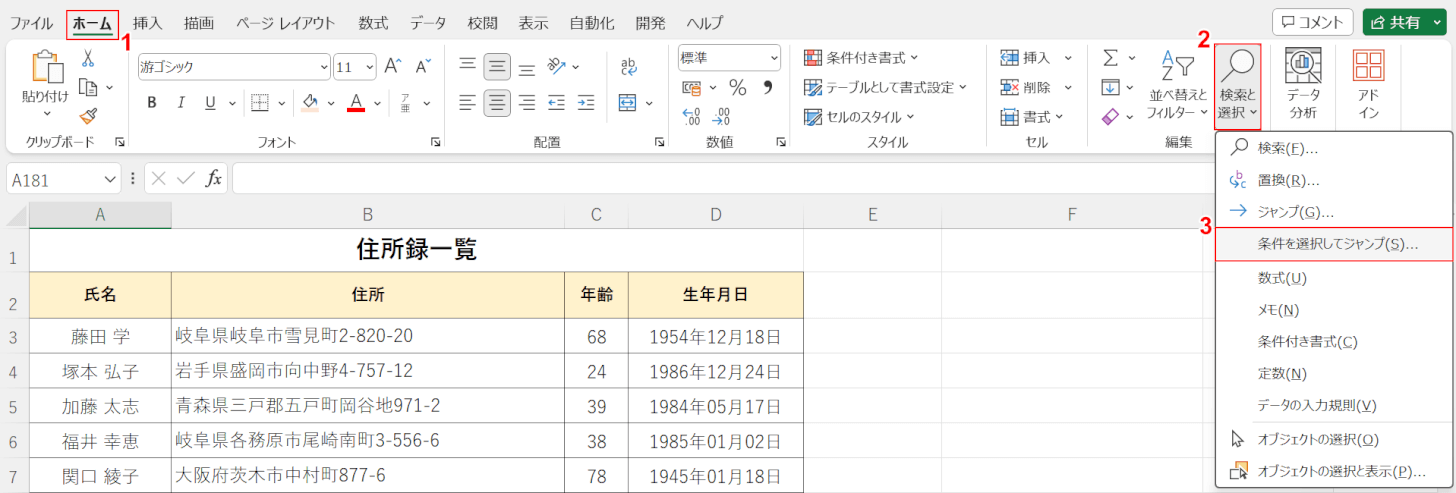Click the cut scissors icon
This screenshot has height=493, width=1456.
(x=88, y=58)
